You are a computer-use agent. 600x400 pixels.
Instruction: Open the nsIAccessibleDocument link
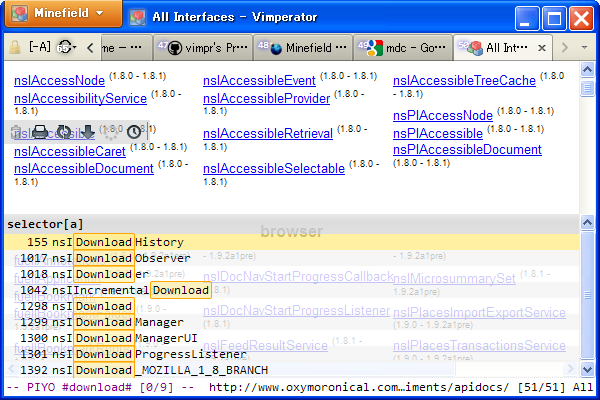pos(84,168)
